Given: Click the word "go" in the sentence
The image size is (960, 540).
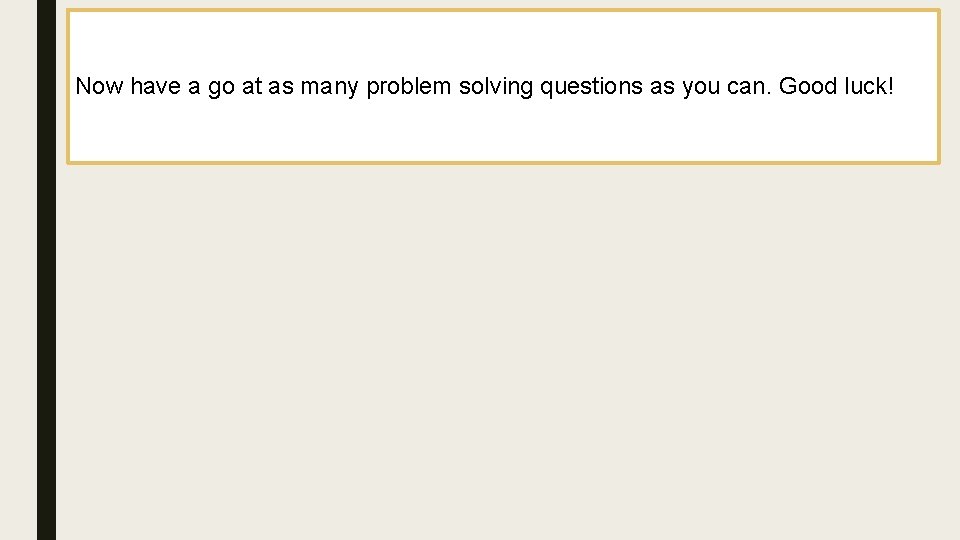Looking at the screenshot, I should (220, 87).
